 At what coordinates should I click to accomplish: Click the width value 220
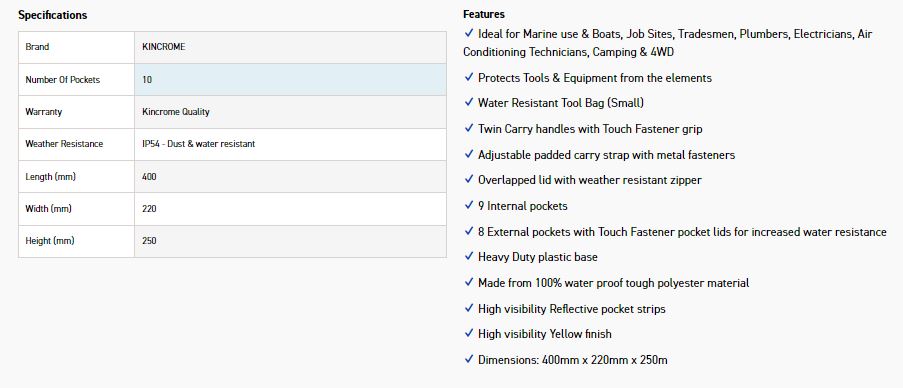pos(149,209)
